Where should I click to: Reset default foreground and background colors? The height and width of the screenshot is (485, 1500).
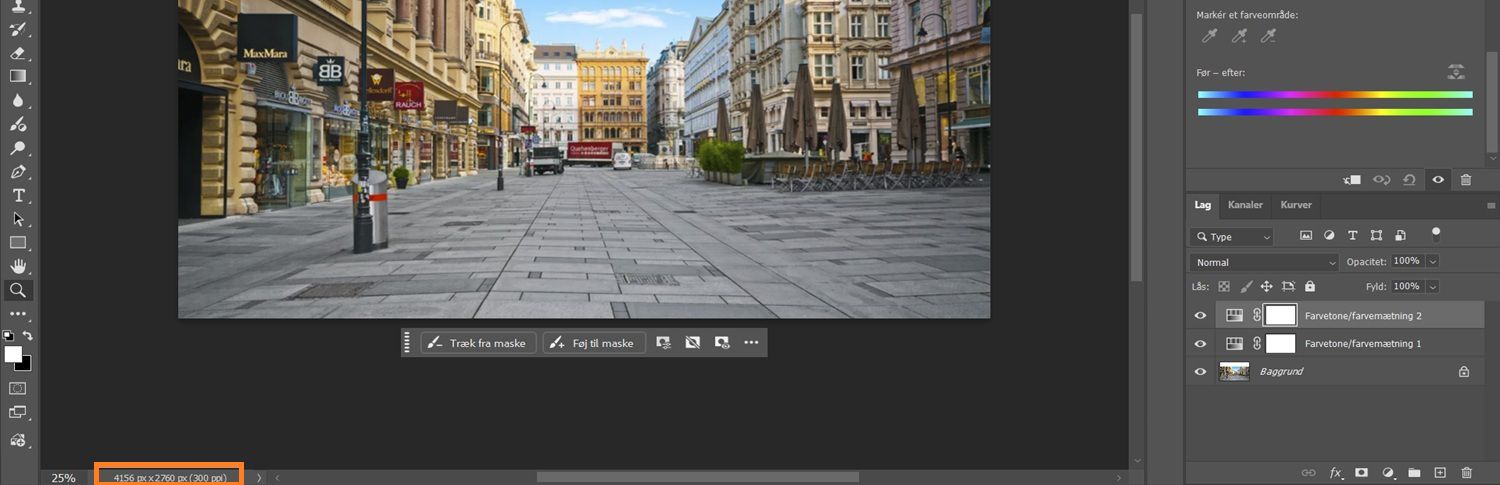8,336
